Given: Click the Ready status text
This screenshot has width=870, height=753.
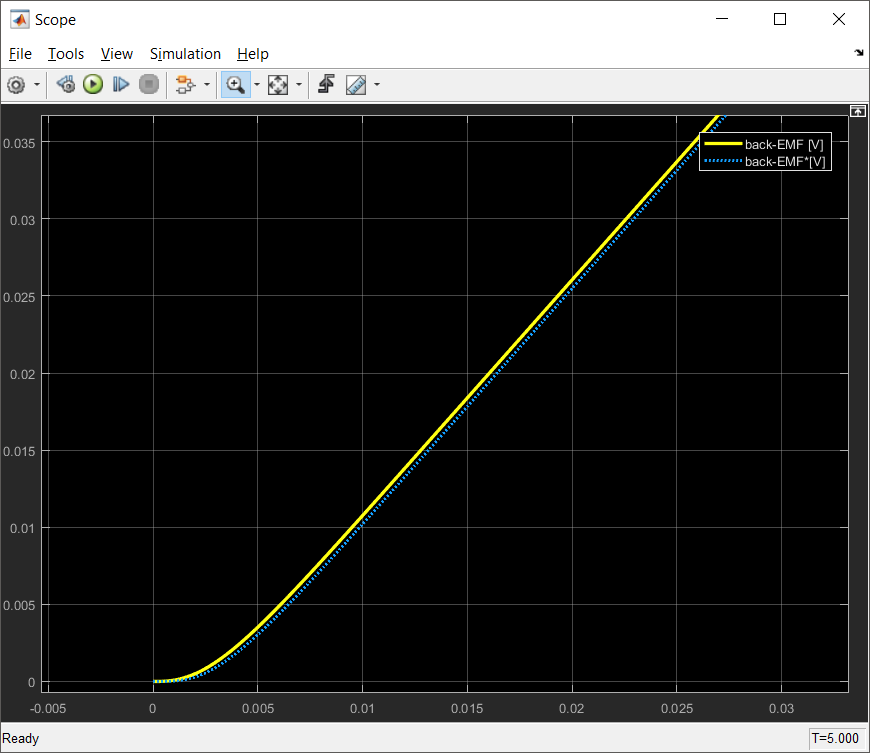Looking at the screenshot, I should [21, 739].
